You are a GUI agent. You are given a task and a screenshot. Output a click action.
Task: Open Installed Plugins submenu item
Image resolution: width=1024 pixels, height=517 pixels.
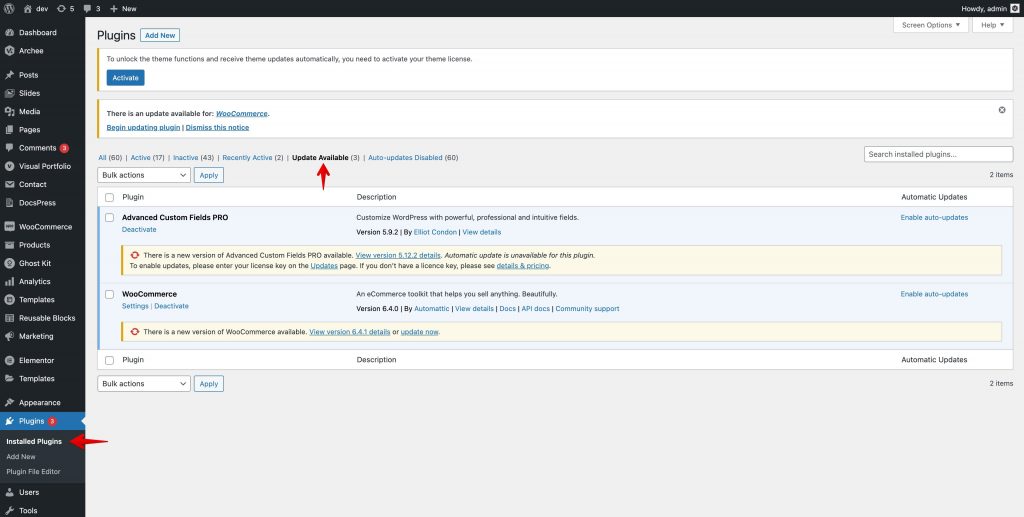pyautogui.click(x=34, y=442)
